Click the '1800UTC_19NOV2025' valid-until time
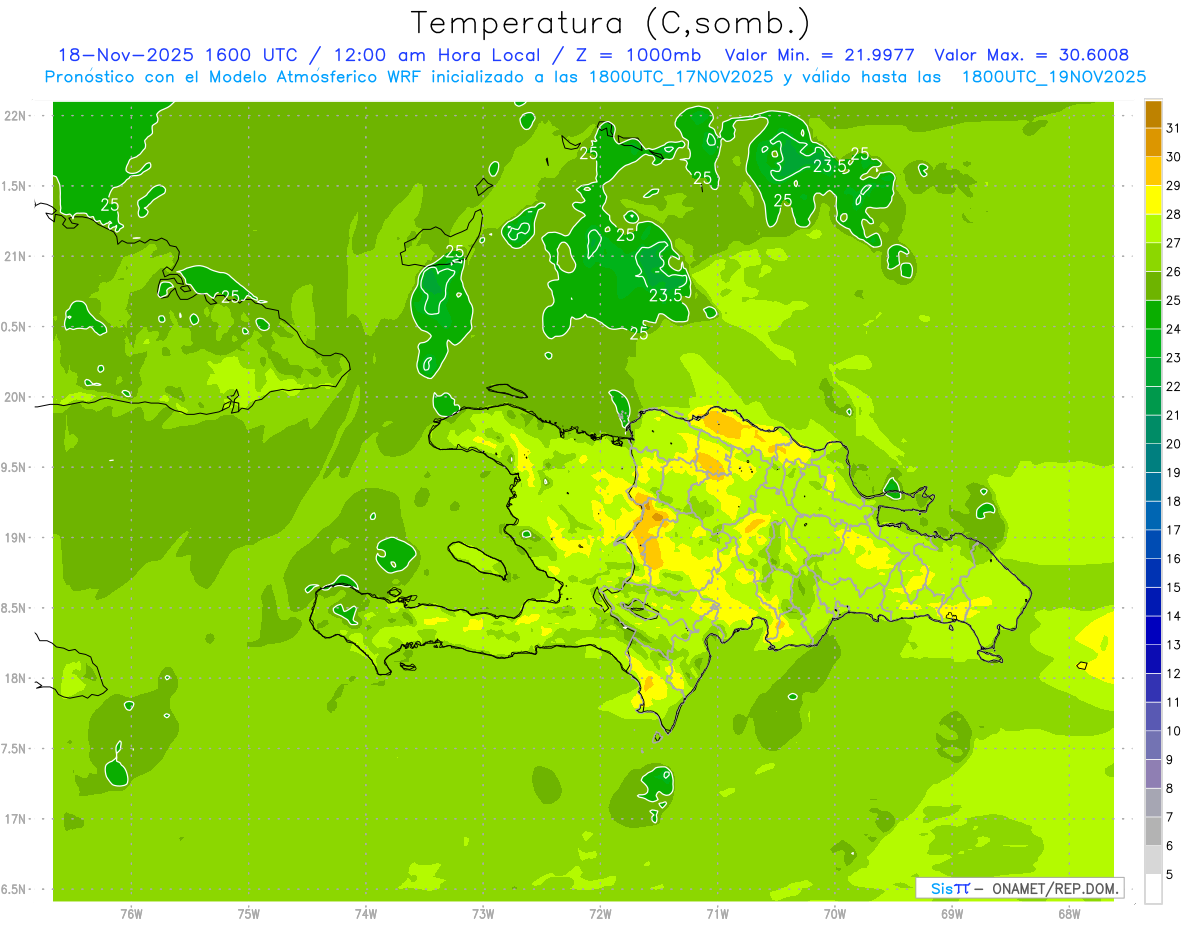 (1053, 77)
